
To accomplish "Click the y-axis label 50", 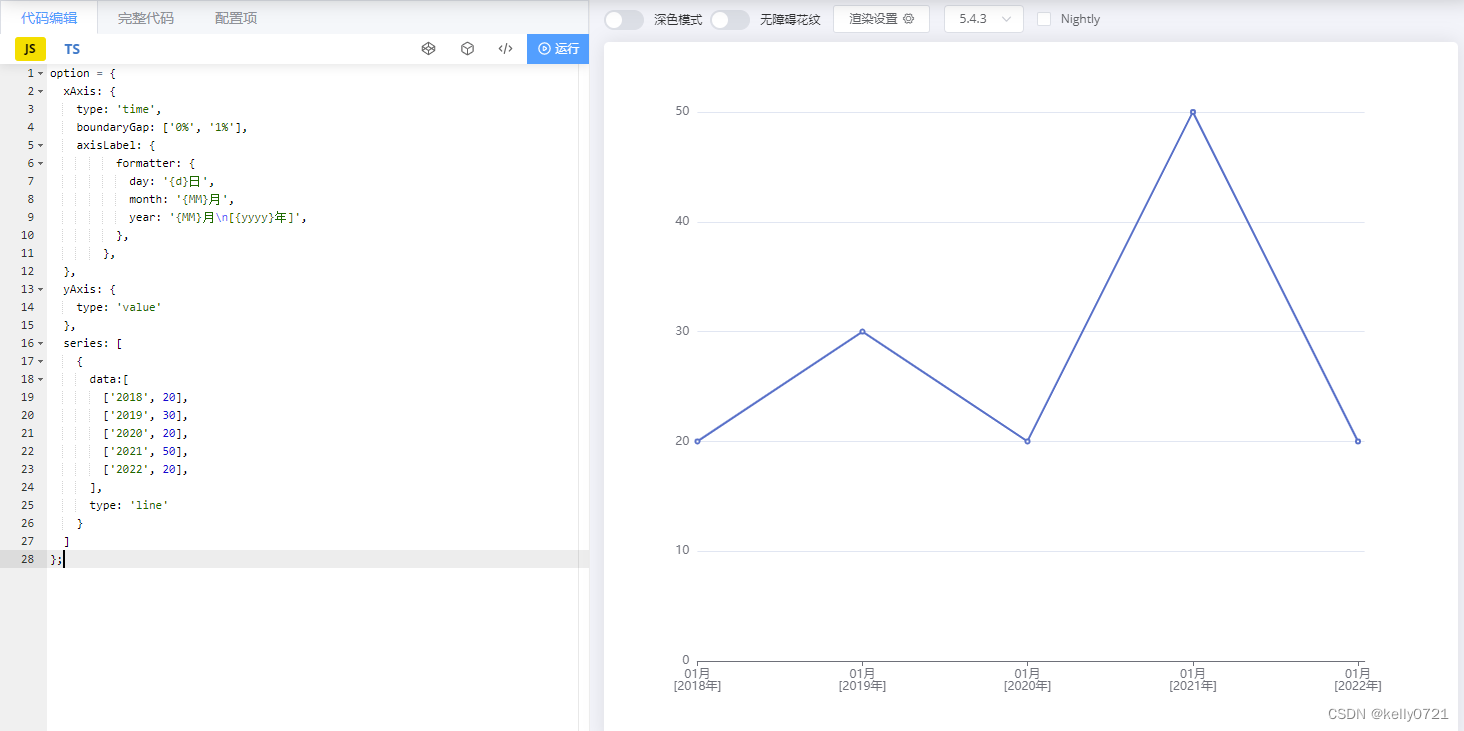I will click(x=681, y=111).
